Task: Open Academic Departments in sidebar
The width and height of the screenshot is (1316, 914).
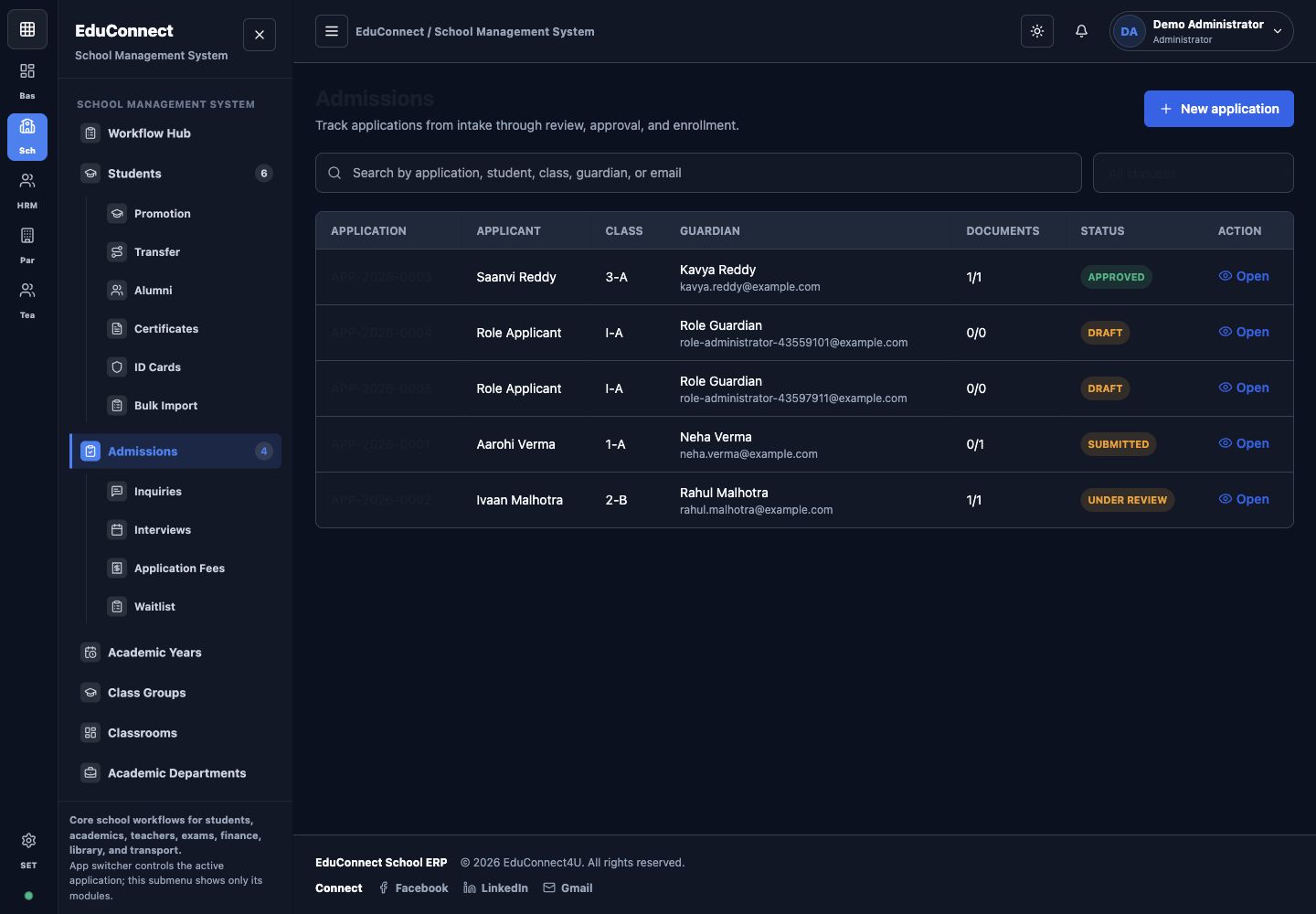Action: tap(175, 773)
